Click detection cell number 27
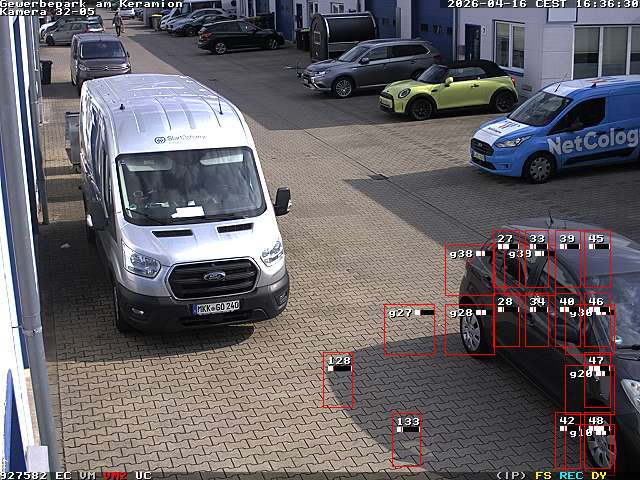This screenshot has height=480, width=640. pos(506,260)
